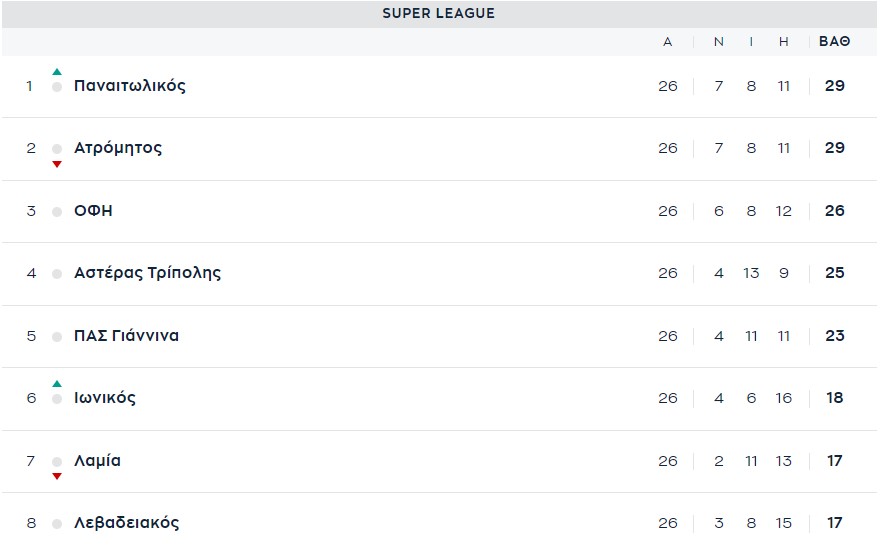This screenshot has height=553, width=887.
Task: Open the Ατρόμητος team link
Action: click(118, 148)
